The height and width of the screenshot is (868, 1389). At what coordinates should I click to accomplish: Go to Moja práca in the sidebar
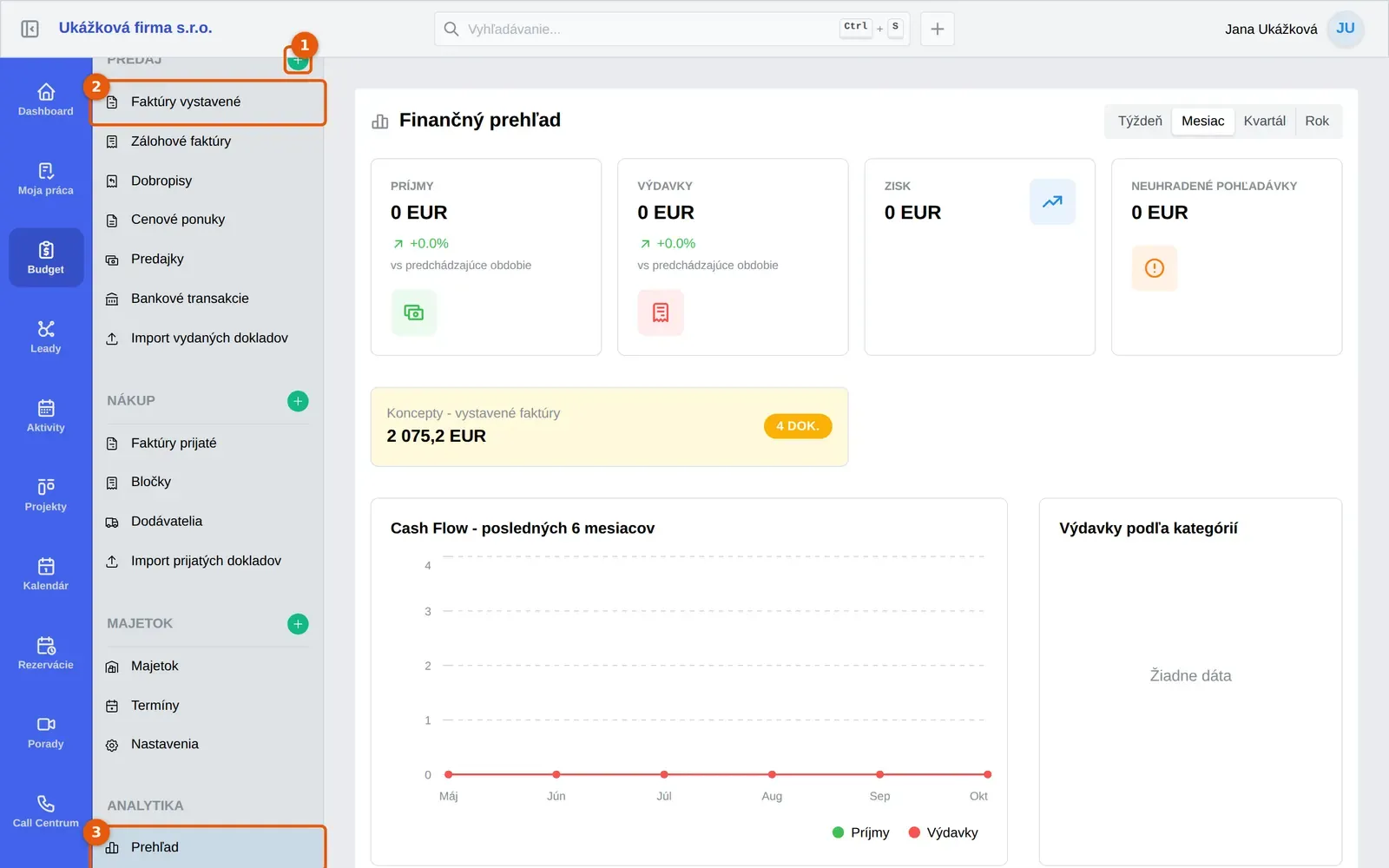46,178
